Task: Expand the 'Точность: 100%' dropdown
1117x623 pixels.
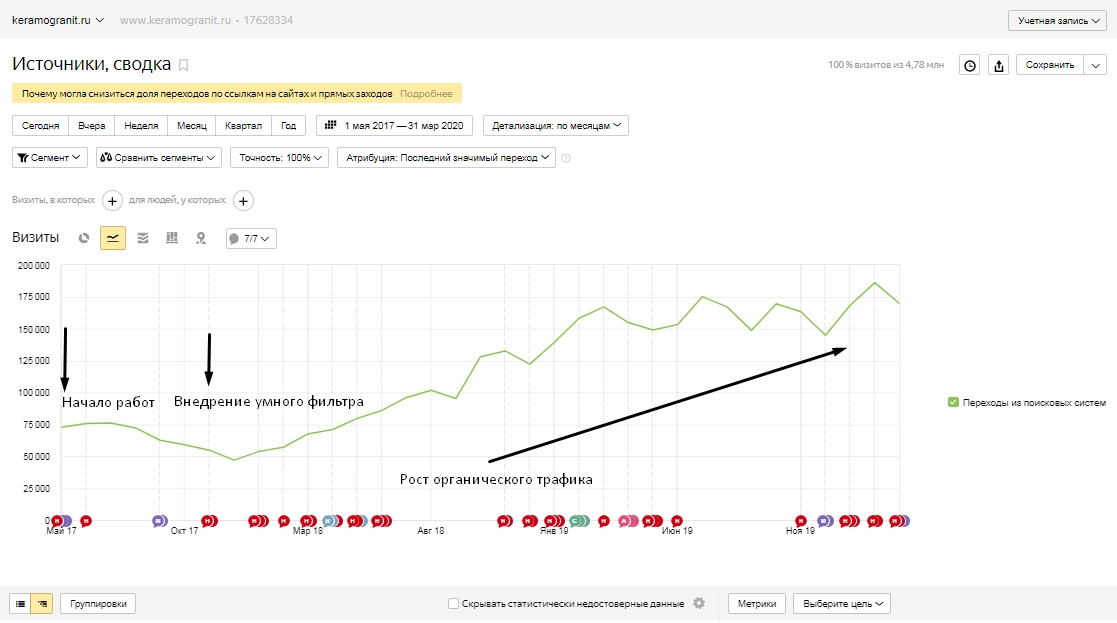Action: (x=279, y=157)
